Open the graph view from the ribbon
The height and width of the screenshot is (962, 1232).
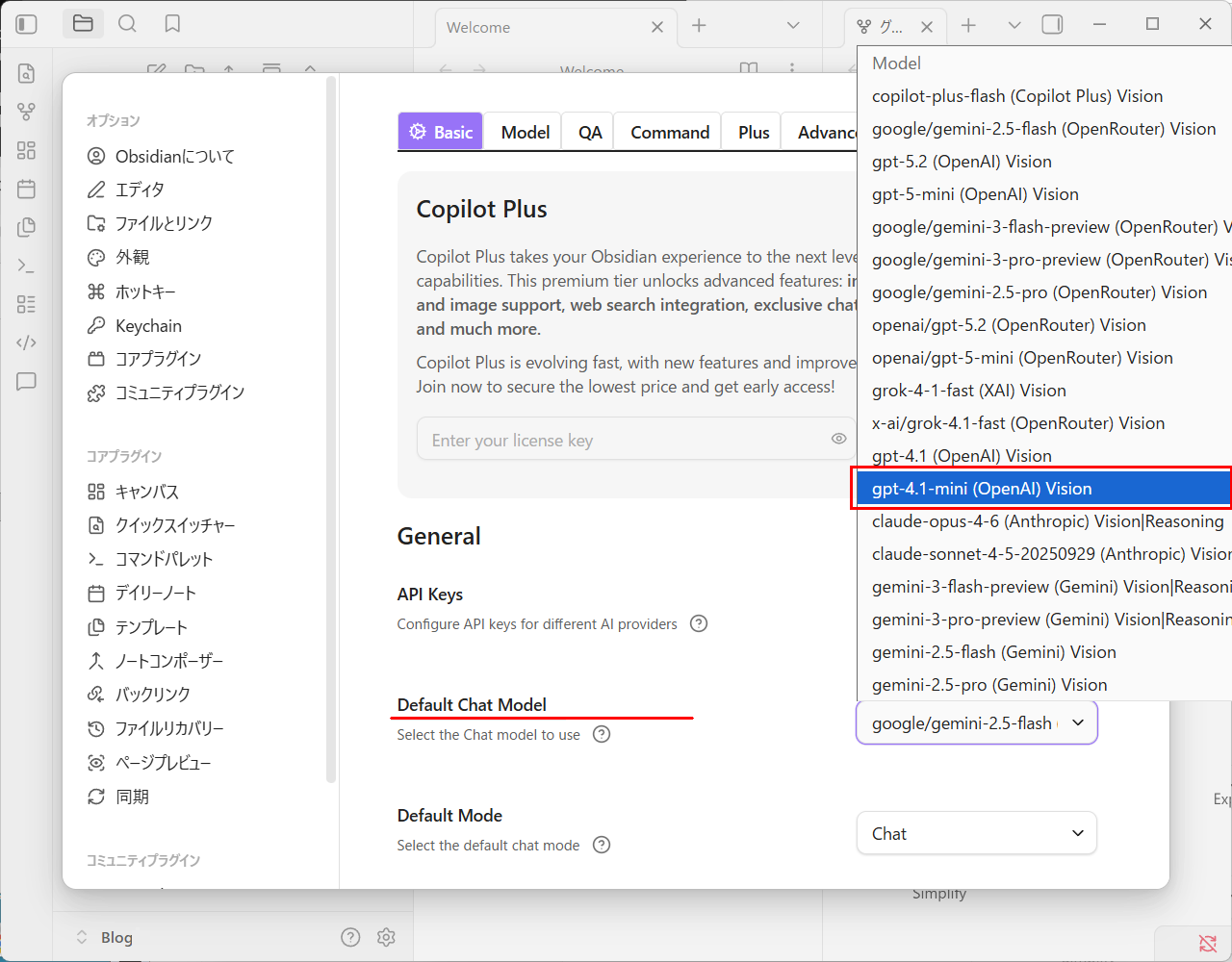pyautogui.click(x=26, y=112)
